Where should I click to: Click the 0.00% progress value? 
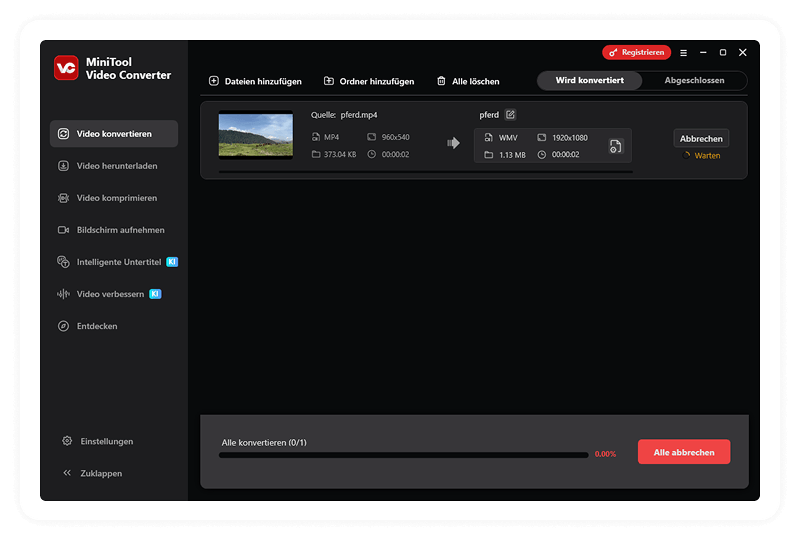click(605, 454)
